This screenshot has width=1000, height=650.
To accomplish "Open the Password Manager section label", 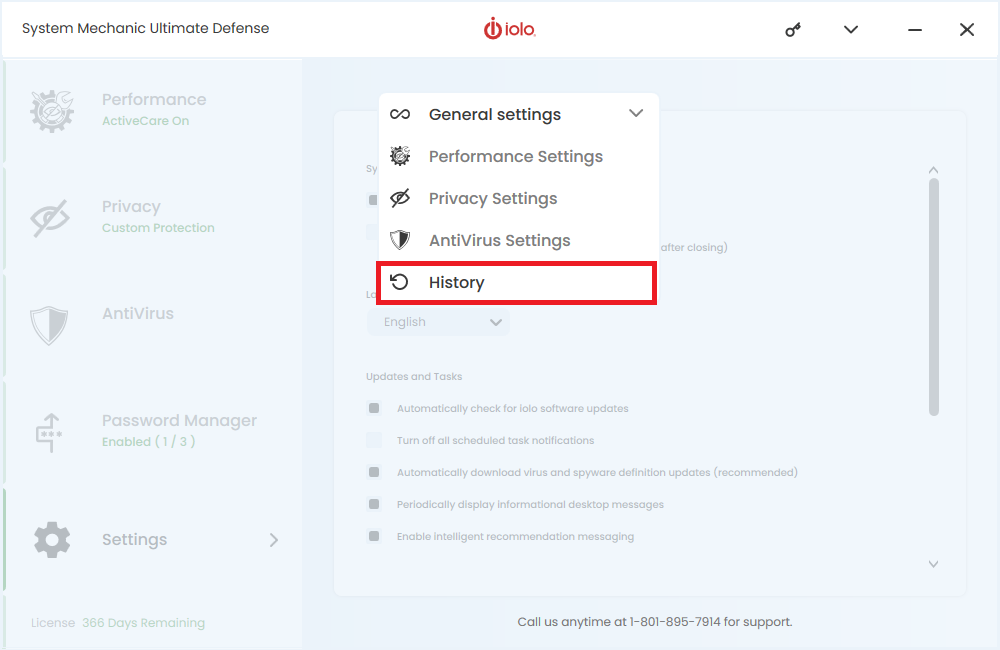I will point(179,420).
